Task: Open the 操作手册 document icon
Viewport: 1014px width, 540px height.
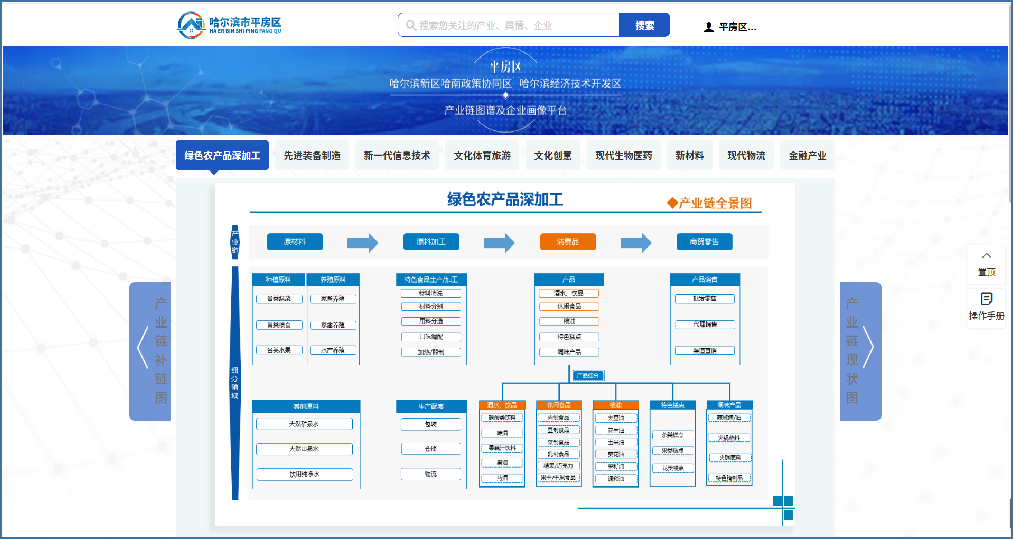Action: tap(986, 299)
